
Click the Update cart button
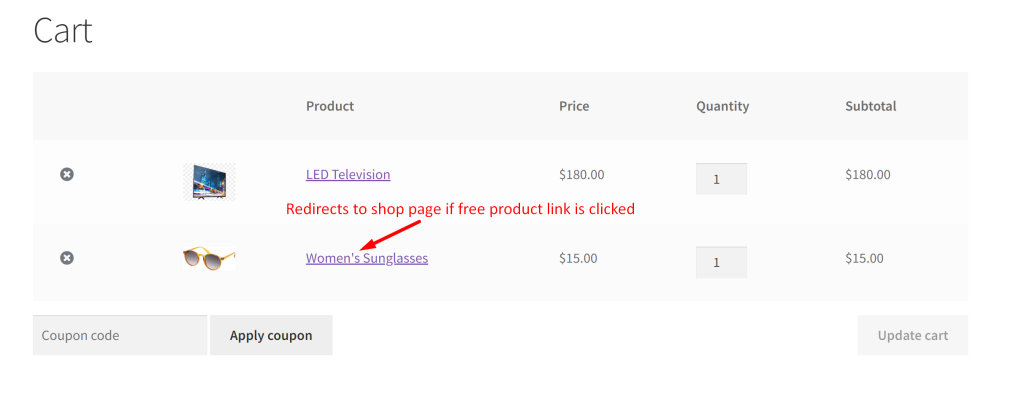912,336
